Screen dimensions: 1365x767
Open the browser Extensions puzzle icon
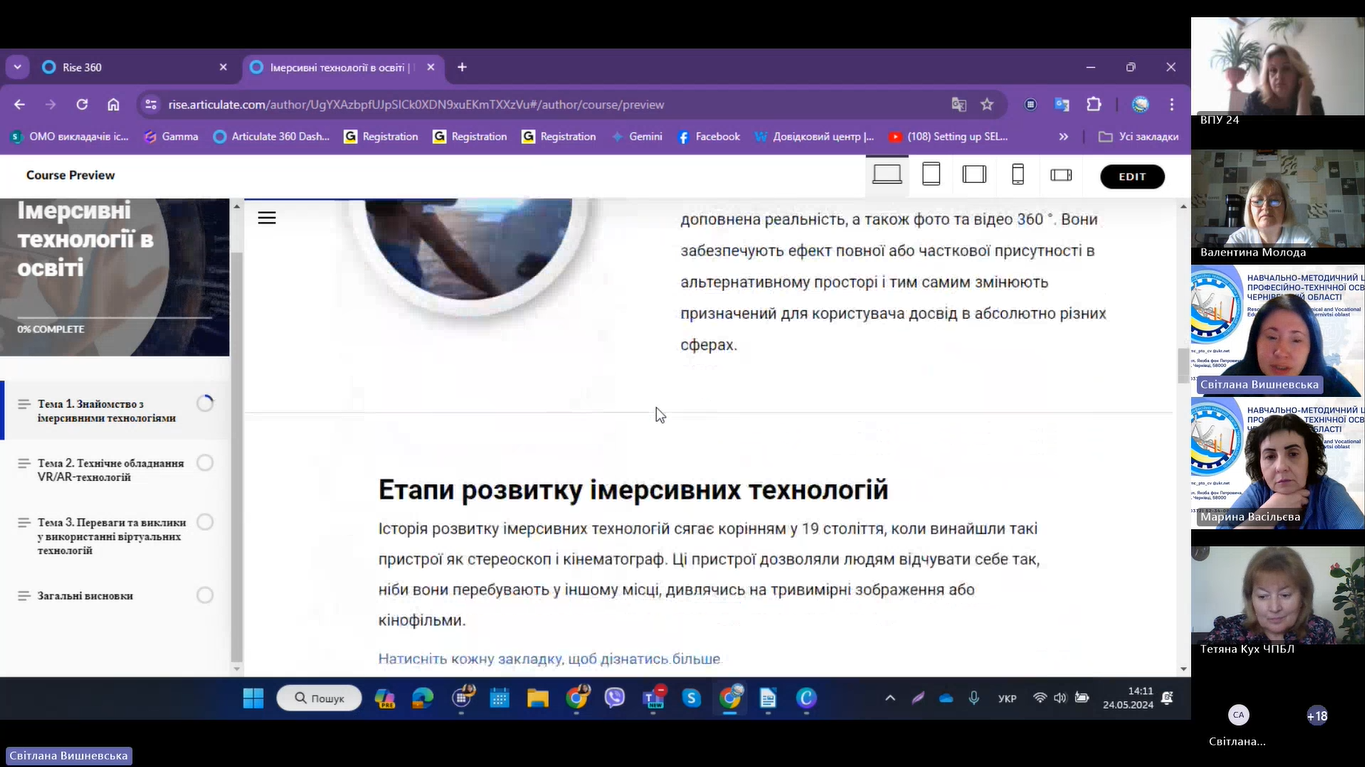[x=1094, y=105]
